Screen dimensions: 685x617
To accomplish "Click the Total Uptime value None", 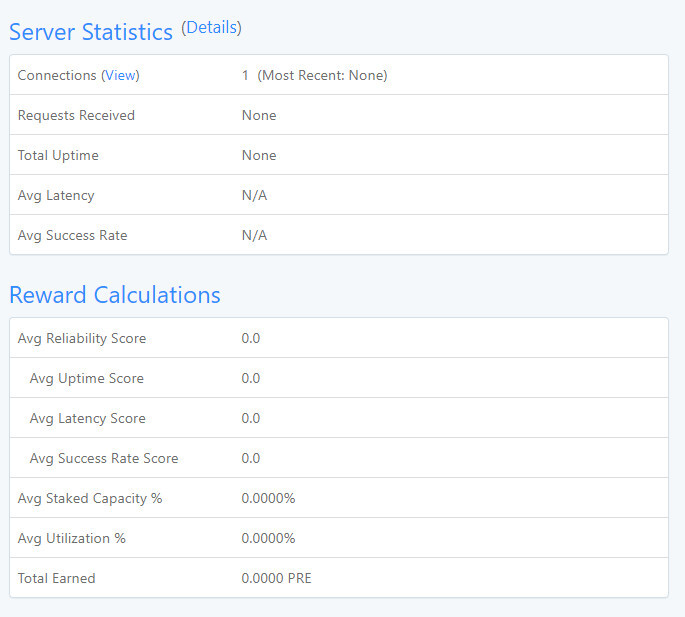I will pos(259,156).
